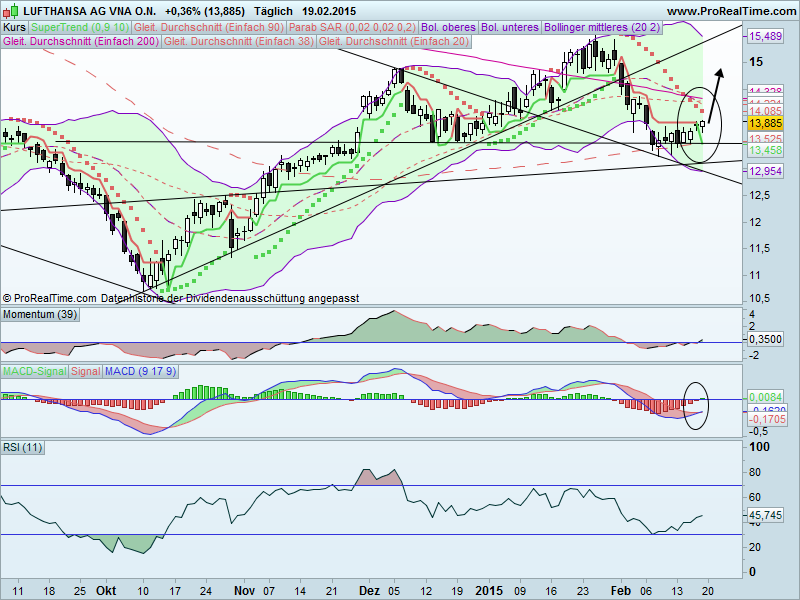Click the 12,954 lower Bollinger price tag
The image size is (800, 600).
765,171
